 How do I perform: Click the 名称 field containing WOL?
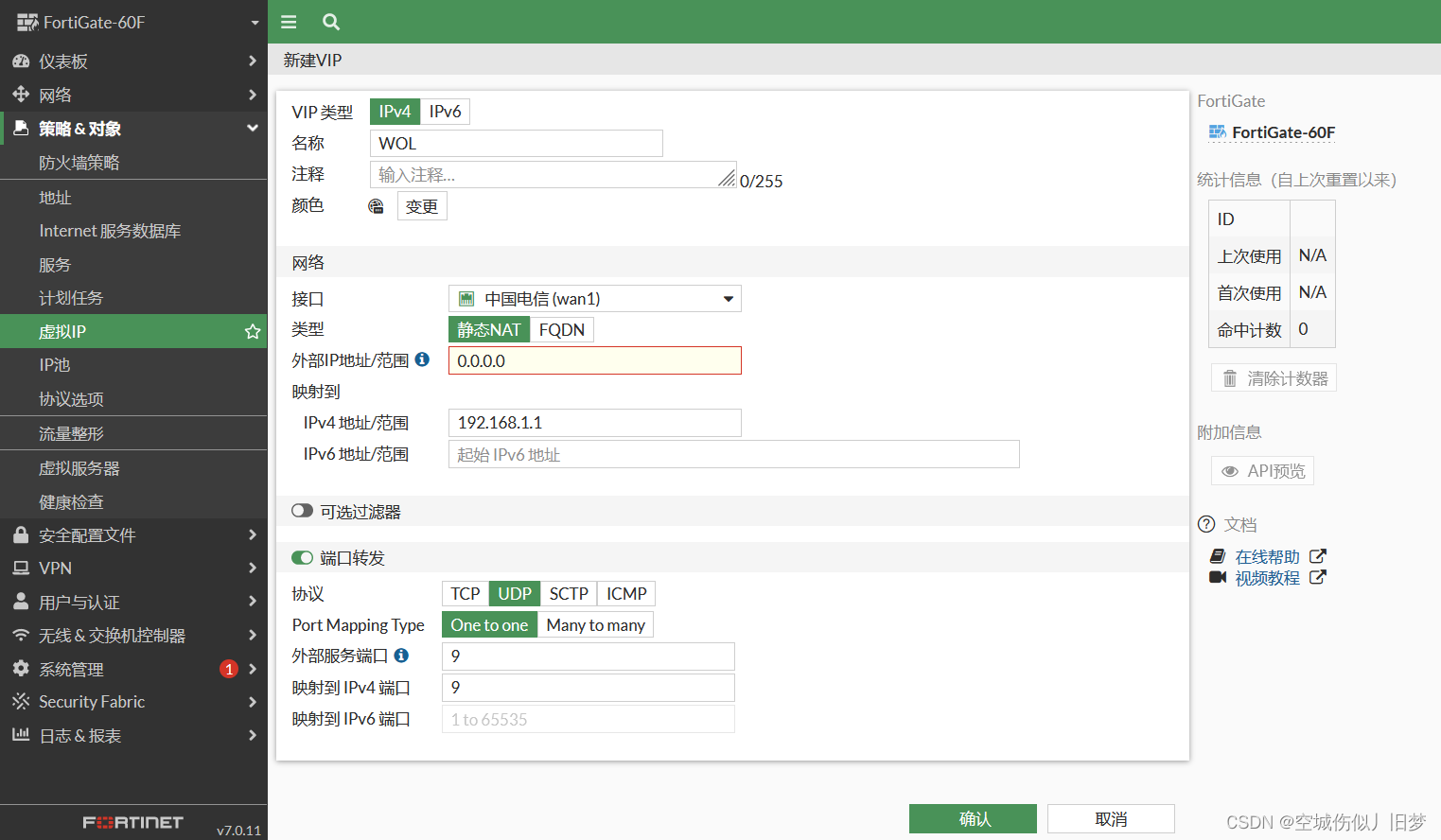click(517, 144)
